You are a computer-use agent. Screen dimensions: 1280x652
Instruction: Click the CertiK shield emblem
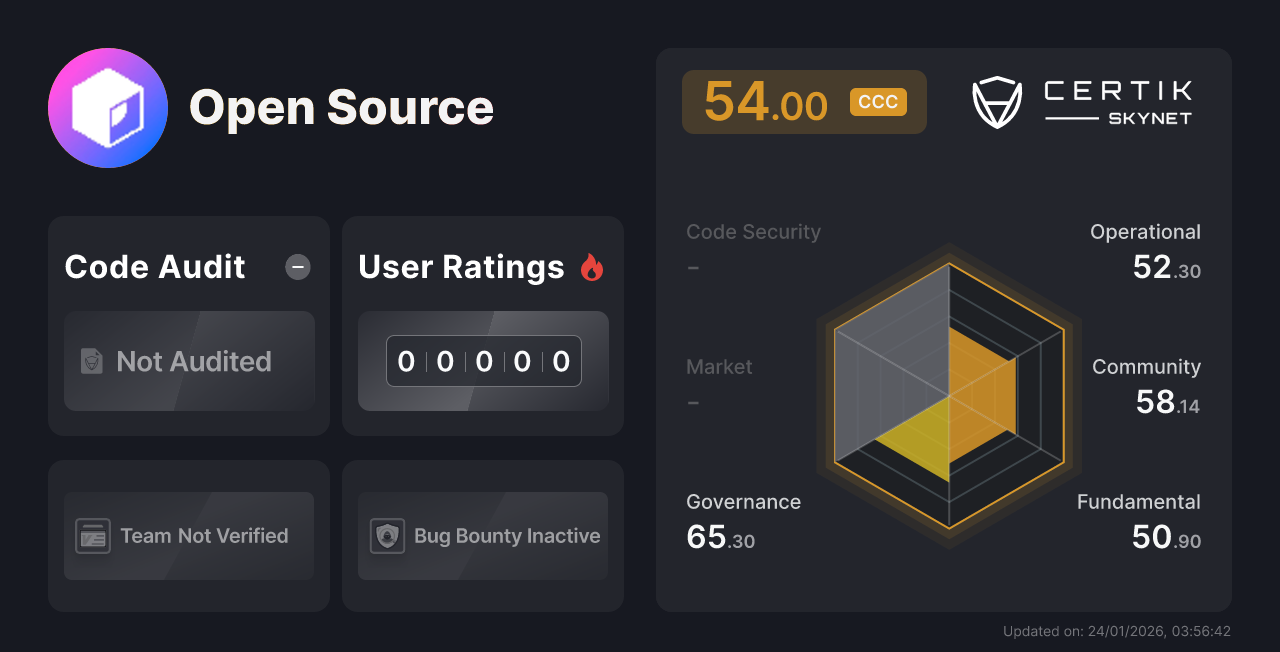click(x=996, y=101)
